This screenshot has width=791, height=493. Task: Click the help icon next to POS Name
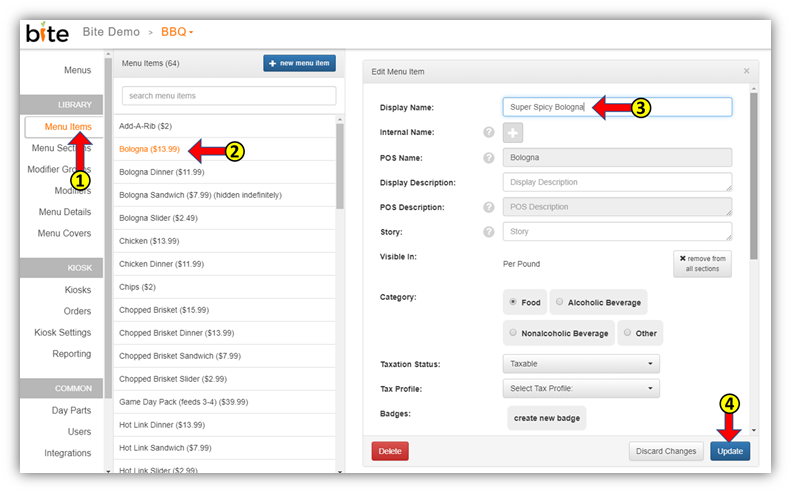coord(489,158)
